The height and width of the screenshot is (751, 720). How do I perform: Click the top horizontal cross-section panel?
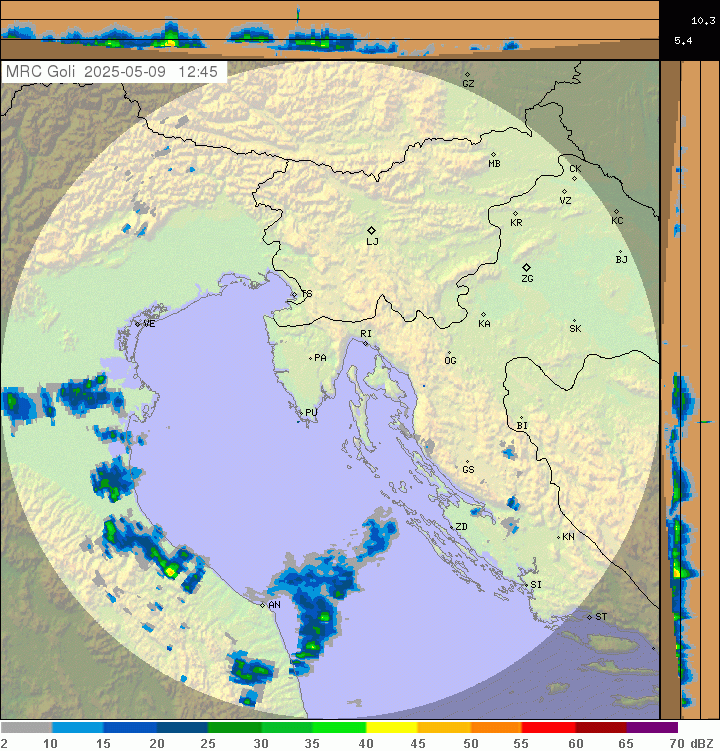coord(330,30)
